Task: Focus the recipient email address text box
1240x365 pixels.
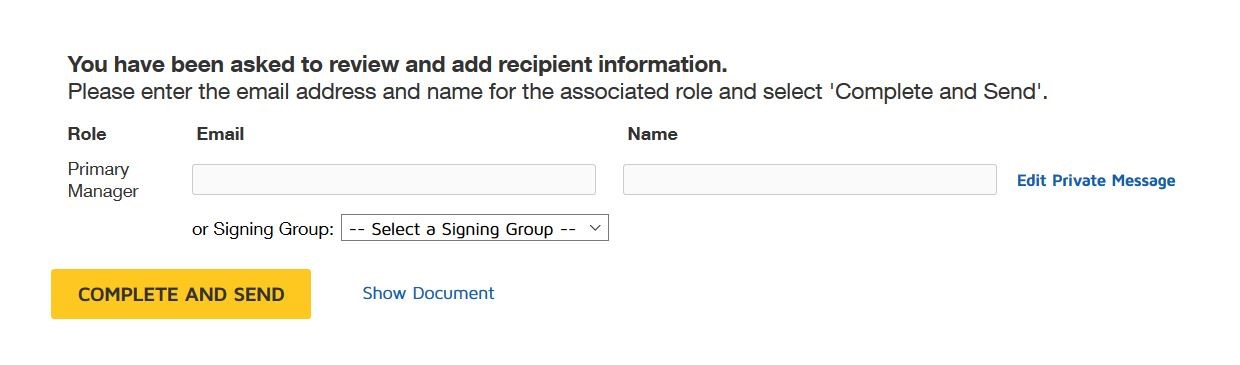Action: point(394,179)
